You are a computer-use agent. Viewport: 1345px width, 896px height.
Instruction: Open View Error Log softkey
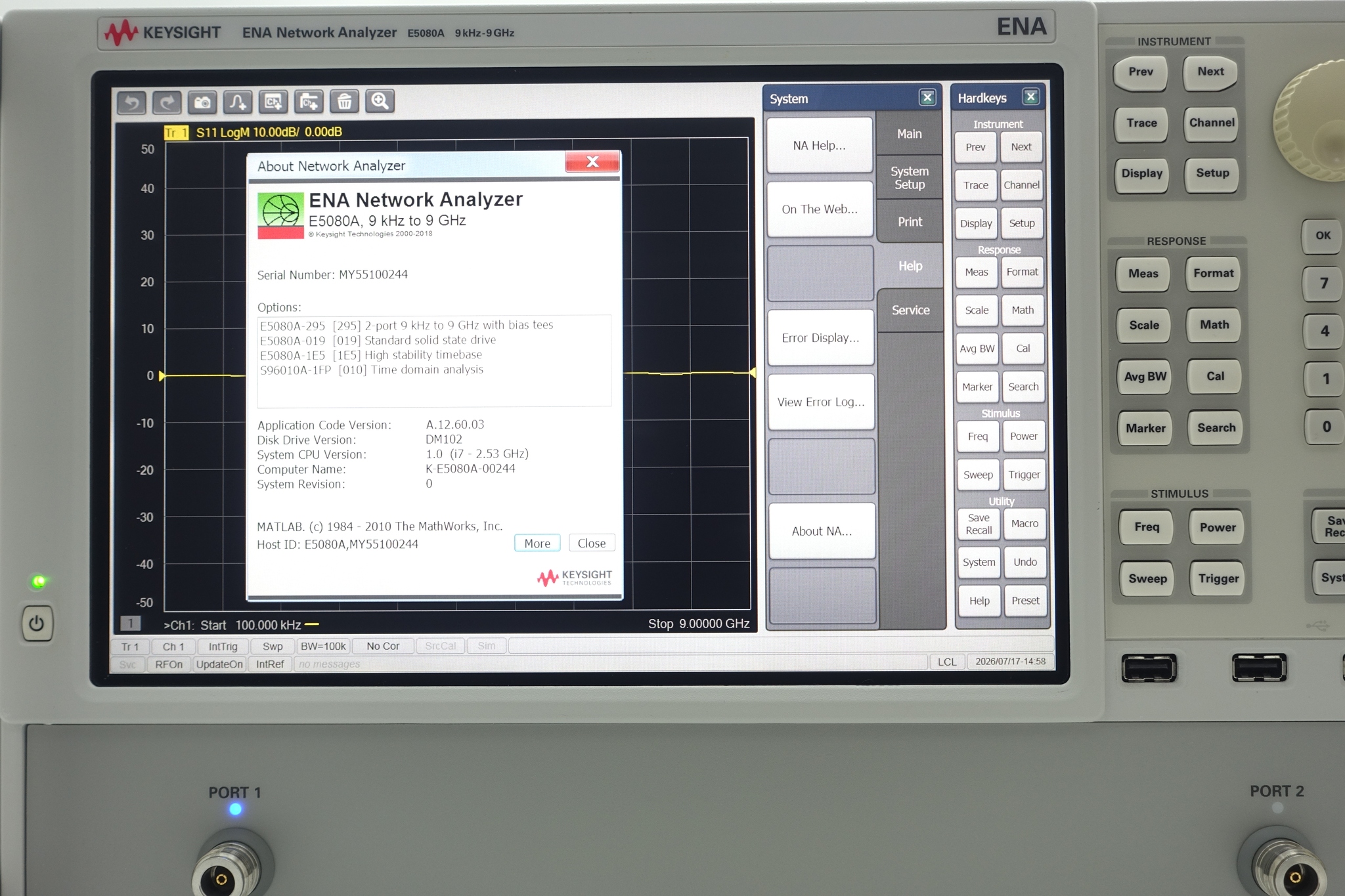(x=821, y=402)
